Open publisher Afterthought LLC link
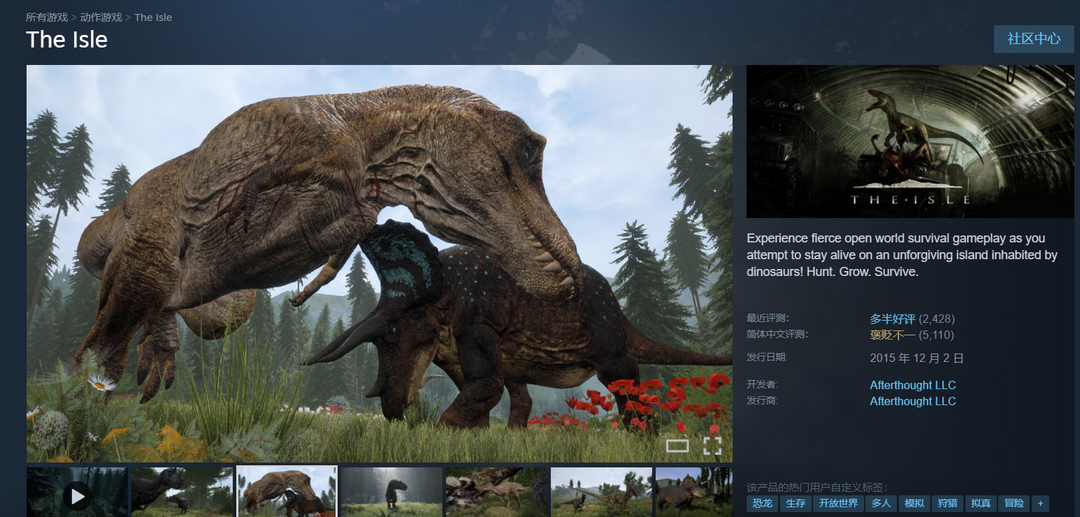The height and width of the screenshot is (517, 1080). pos(913,401)
